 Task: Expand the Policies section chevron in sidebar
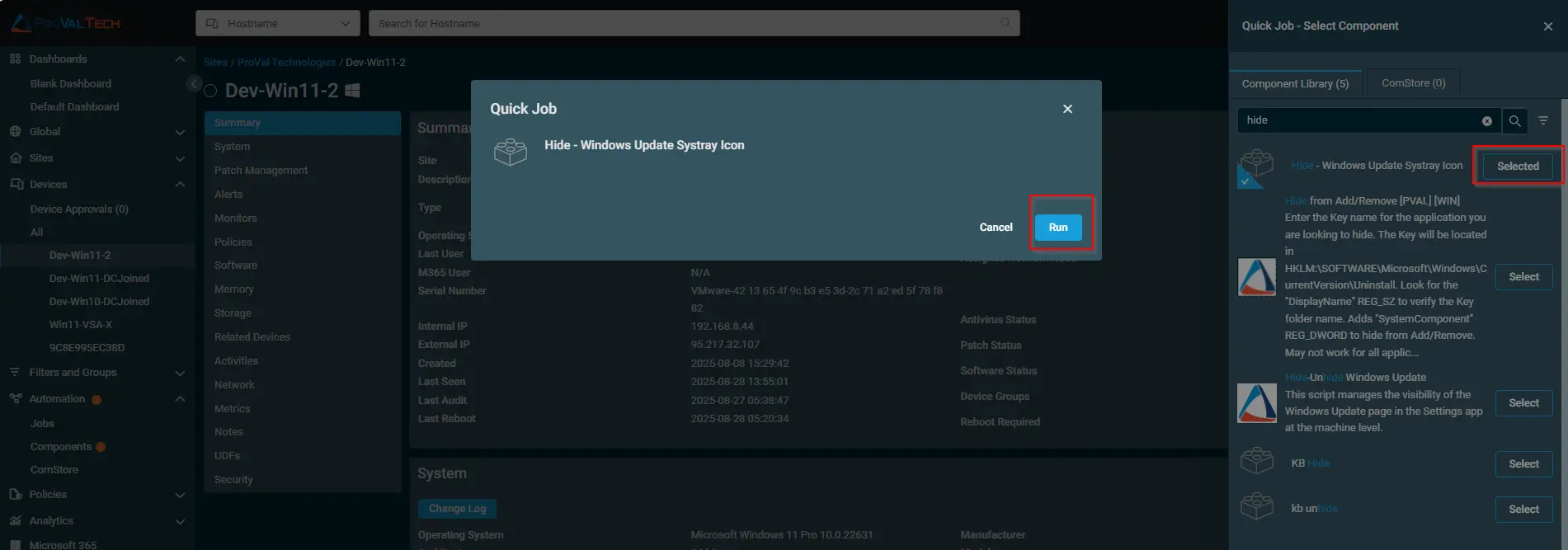[x=180, y=495]
